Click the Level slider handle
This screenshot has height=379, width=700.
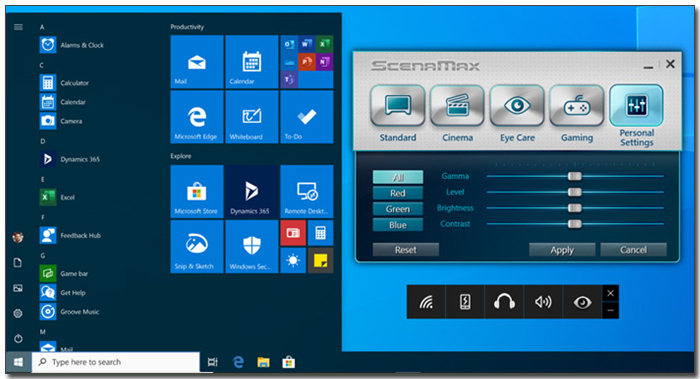(575, 192)
